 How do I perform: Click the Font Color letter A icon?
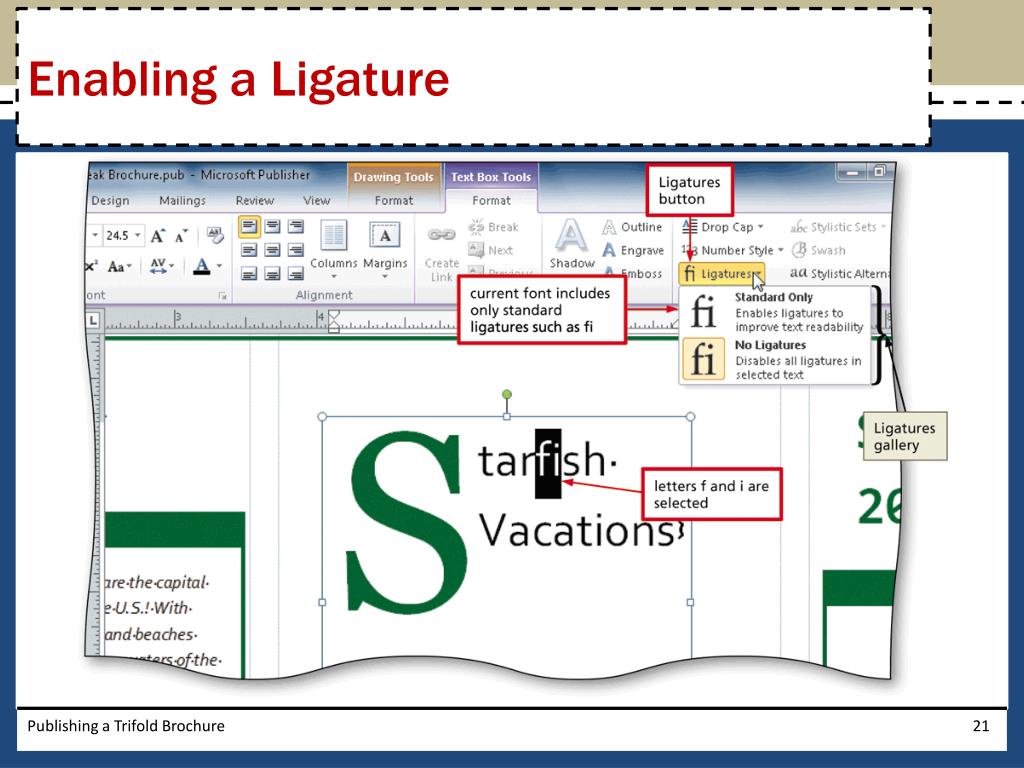202,266
